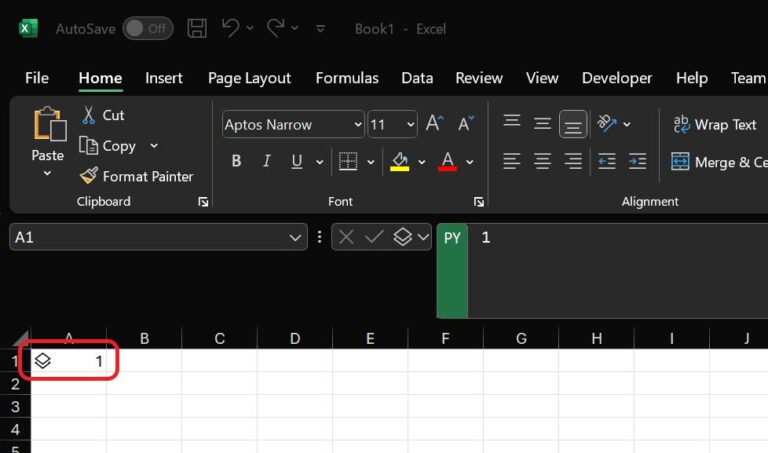Viewport: 768px width, 453px height.
Task: Click the Redo arrow icon
Action: [275, 28]
